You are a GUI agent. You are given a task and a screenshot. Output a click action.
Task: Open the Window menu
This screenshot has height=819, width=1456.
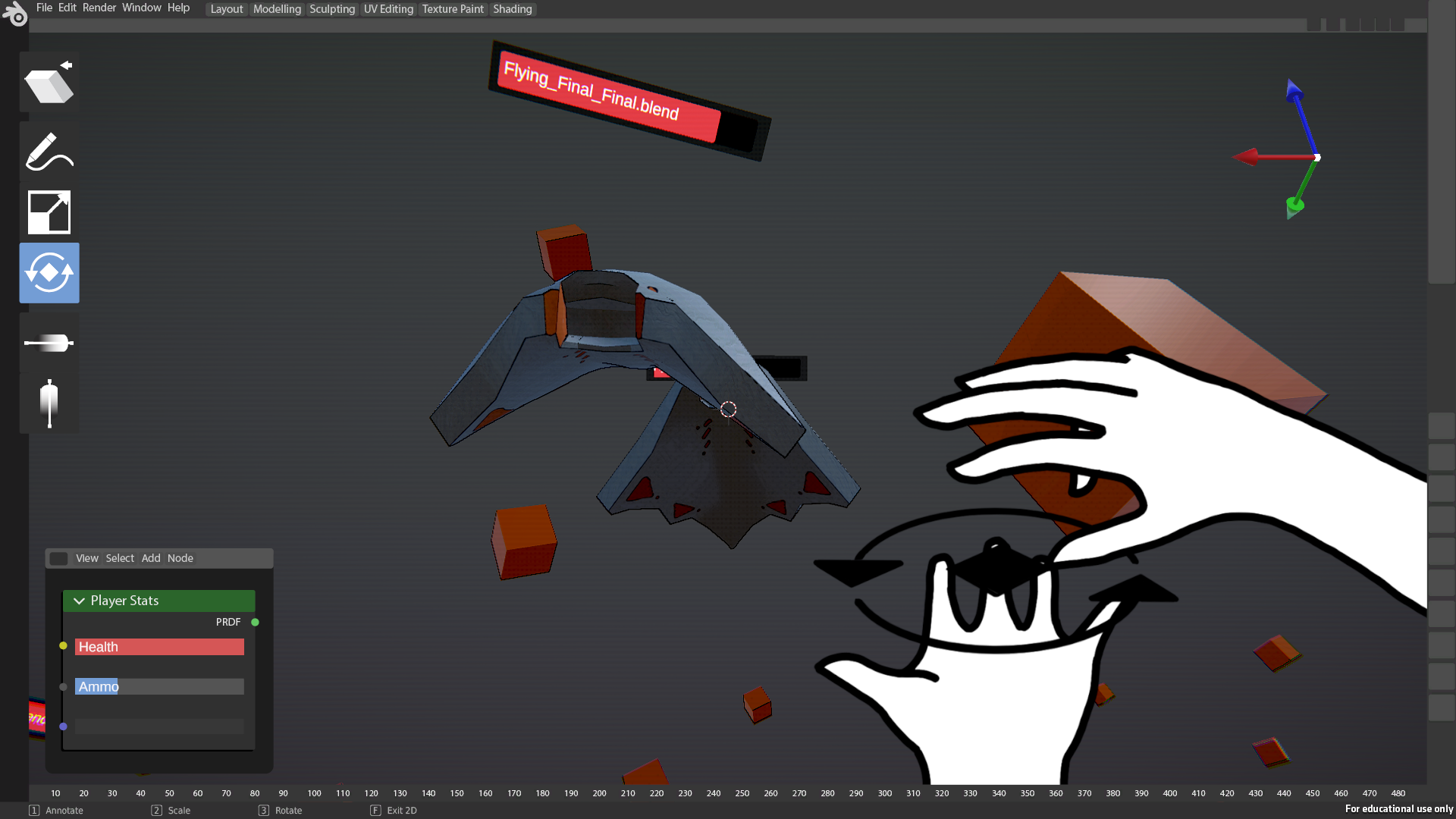click(142, 8)
